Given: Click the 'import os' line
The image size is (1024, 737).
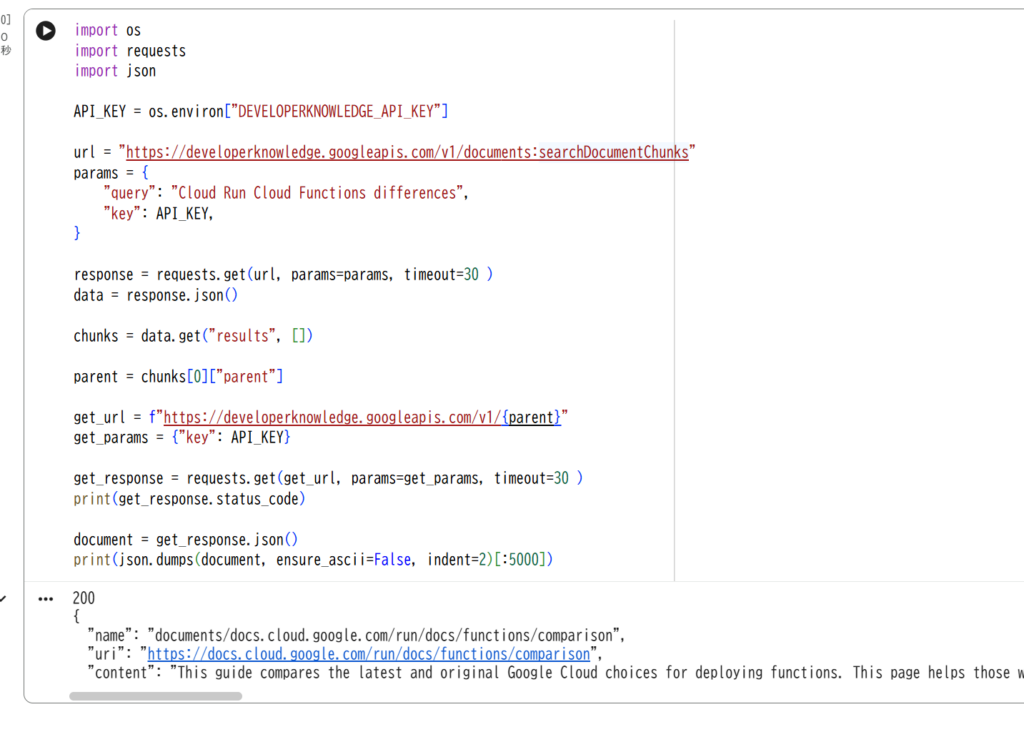Looking at the screenshot, I should [x=107, y=30].
